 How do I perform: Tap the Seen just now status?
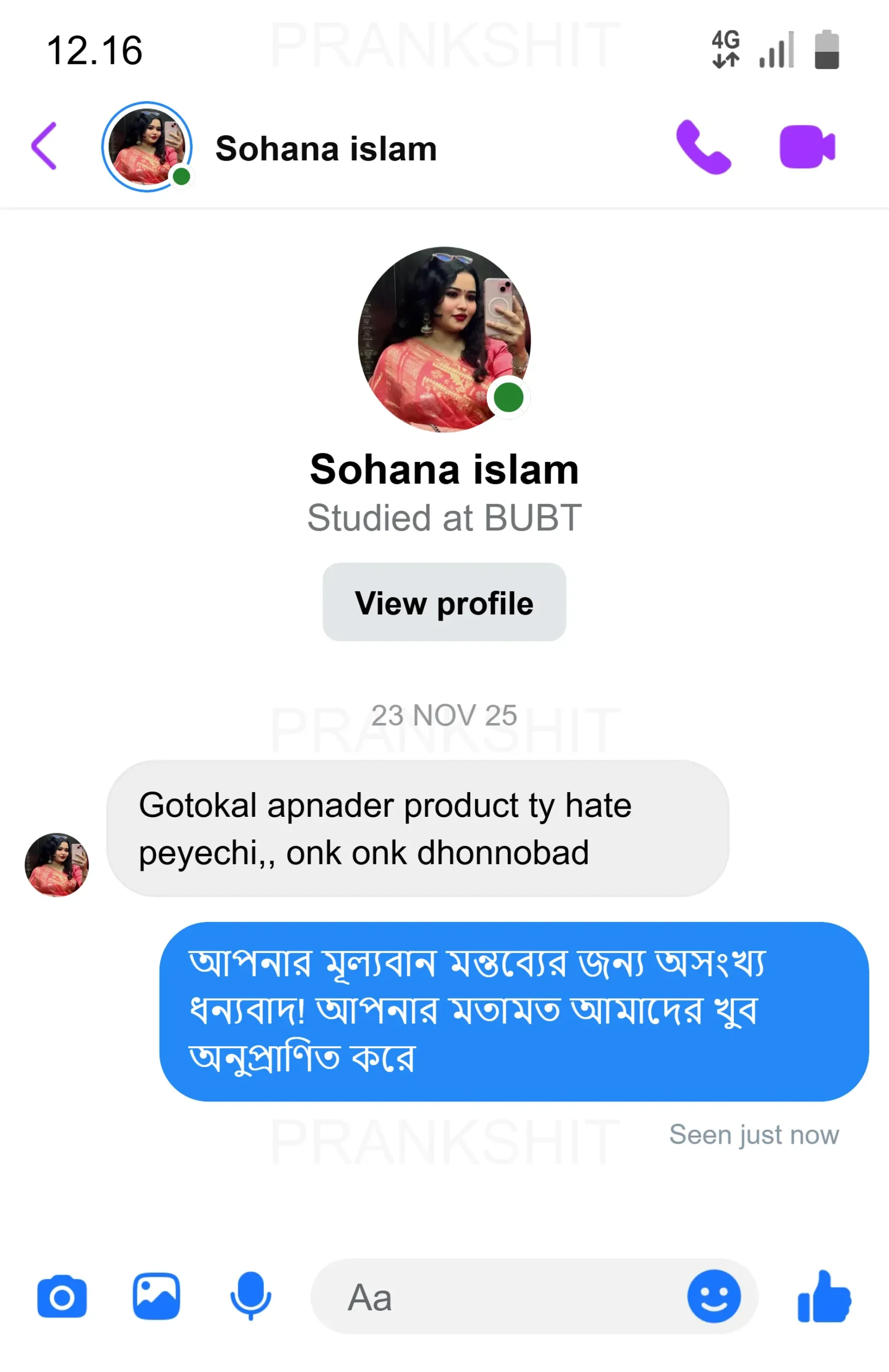[753, 1135]
